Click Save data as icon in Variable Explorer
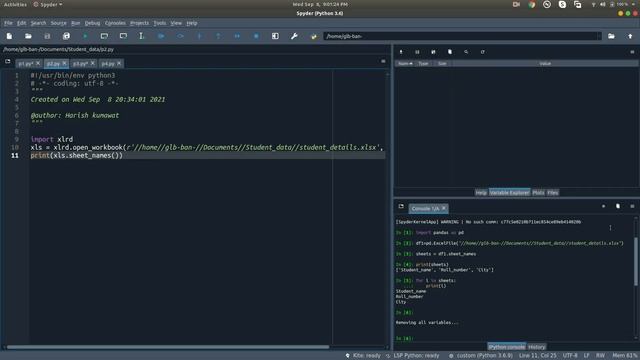 433,52
